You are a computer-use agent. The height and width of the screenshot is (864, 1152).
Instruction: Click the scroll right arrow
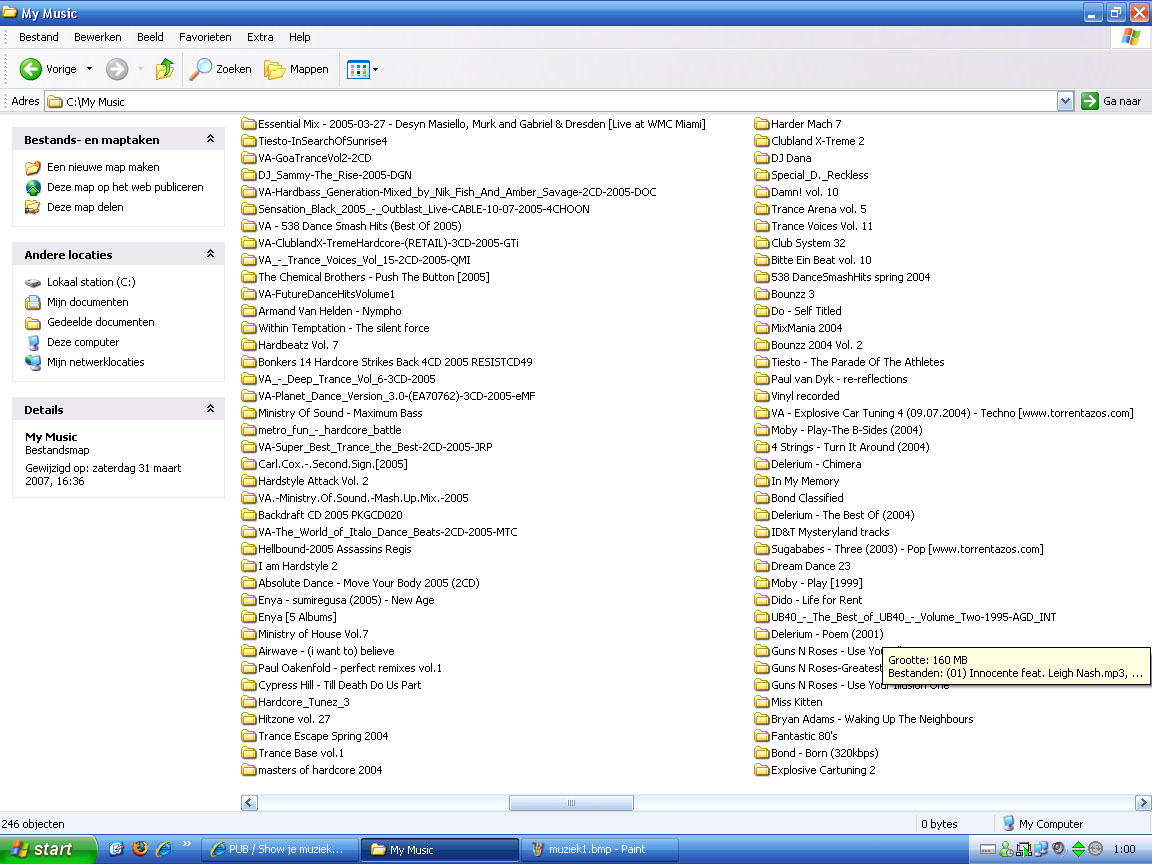coord(1142,803)
